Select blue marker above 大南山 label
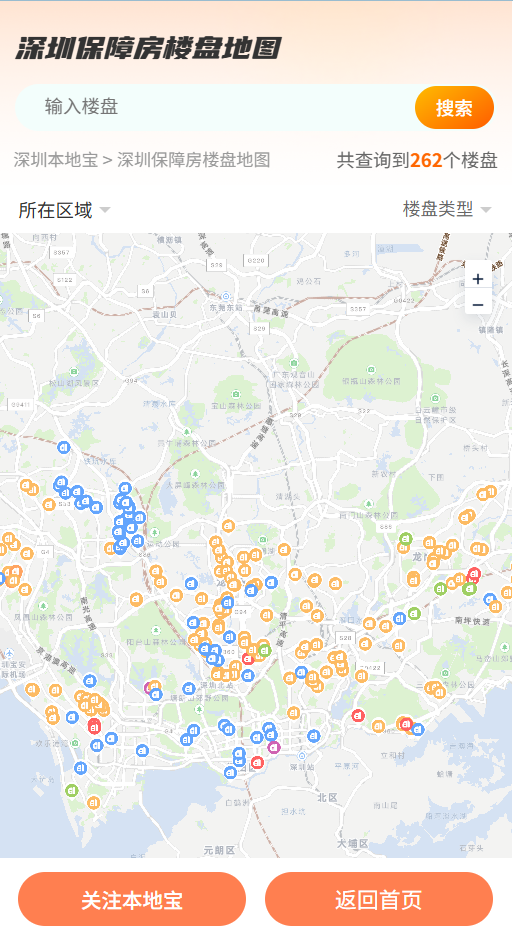 point(81,768)
